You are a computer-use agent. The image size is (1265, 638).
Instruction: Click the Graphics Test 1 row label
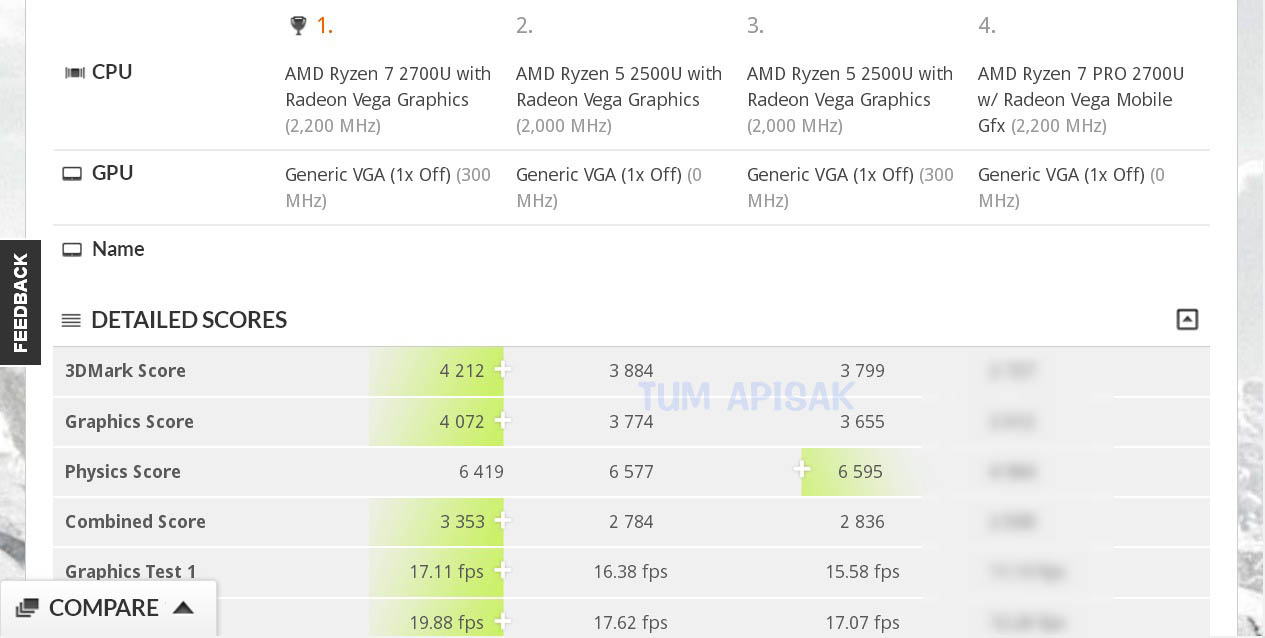coord(131,572)
